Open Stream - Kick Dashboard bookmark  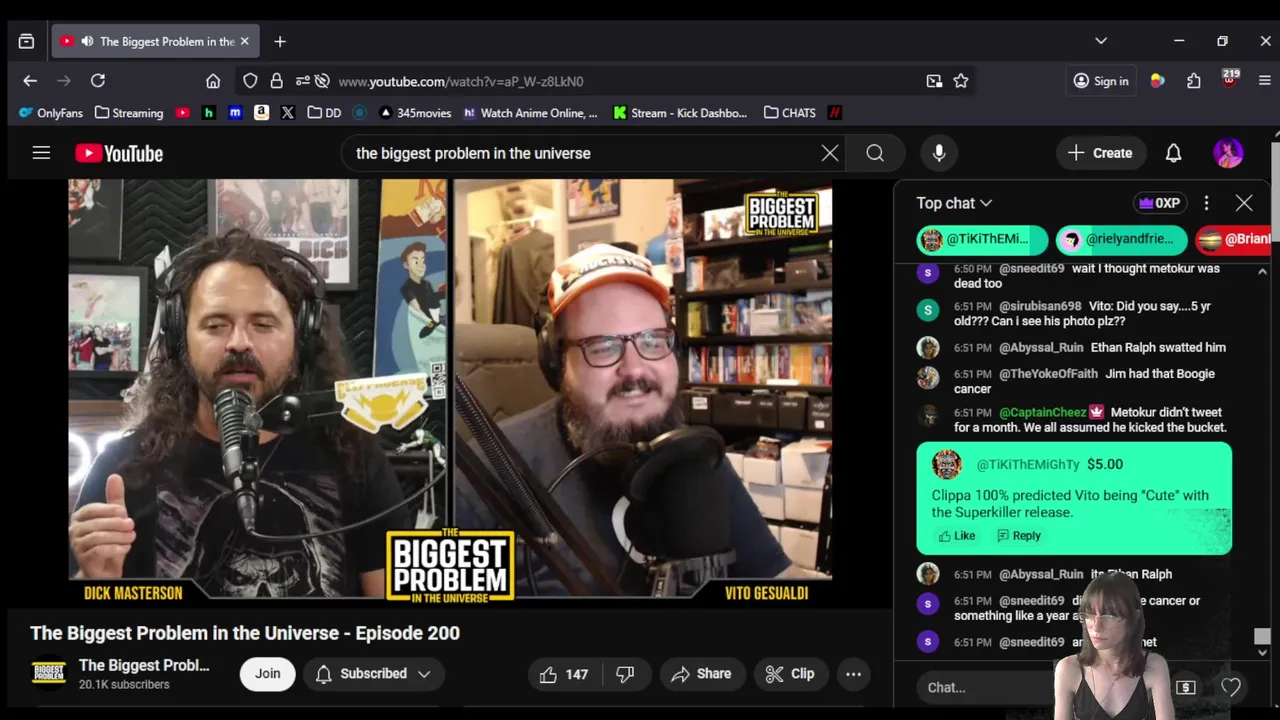click(x=680, y=113)
